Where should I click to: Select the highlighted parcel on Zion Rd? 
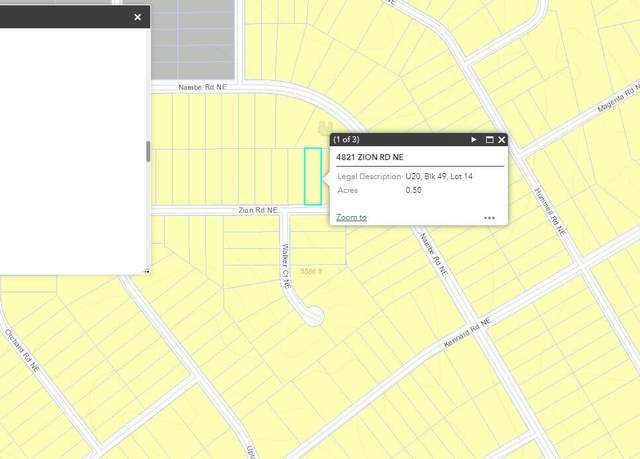313,176
